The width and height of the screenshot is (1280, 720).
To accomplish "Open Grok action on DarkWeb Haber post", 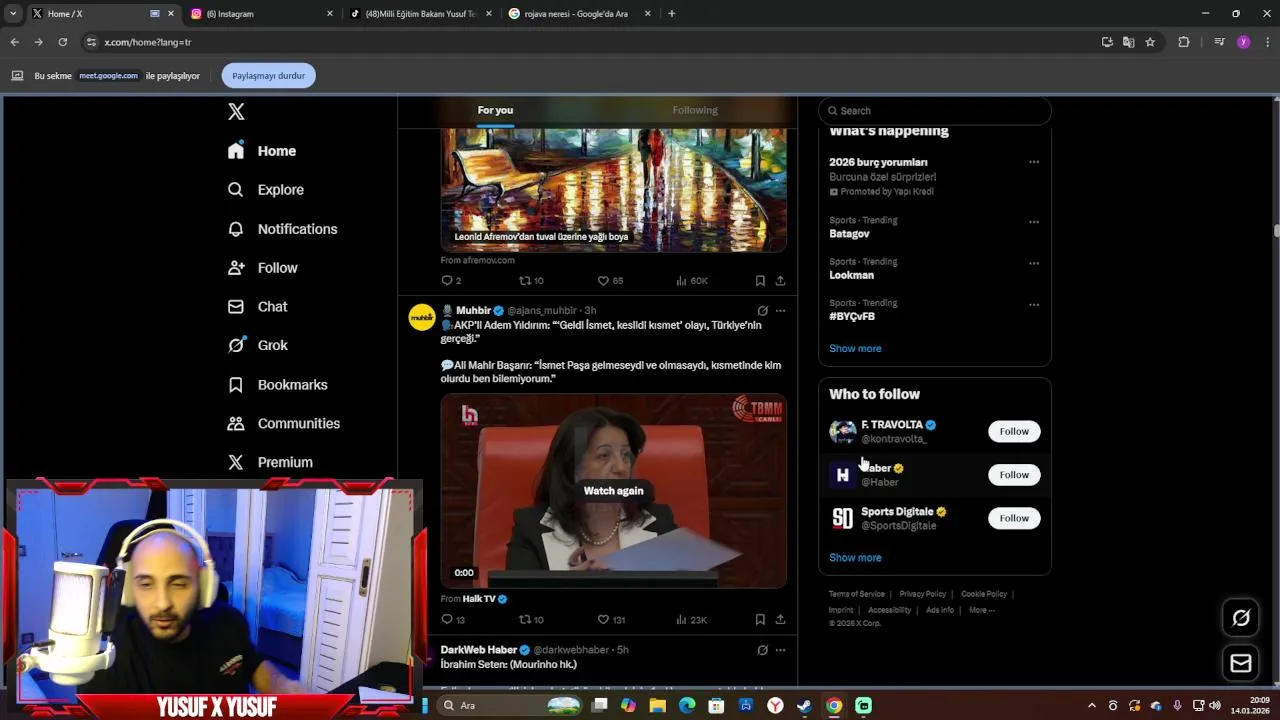I will pyautogui.click(x=762, y=650).
